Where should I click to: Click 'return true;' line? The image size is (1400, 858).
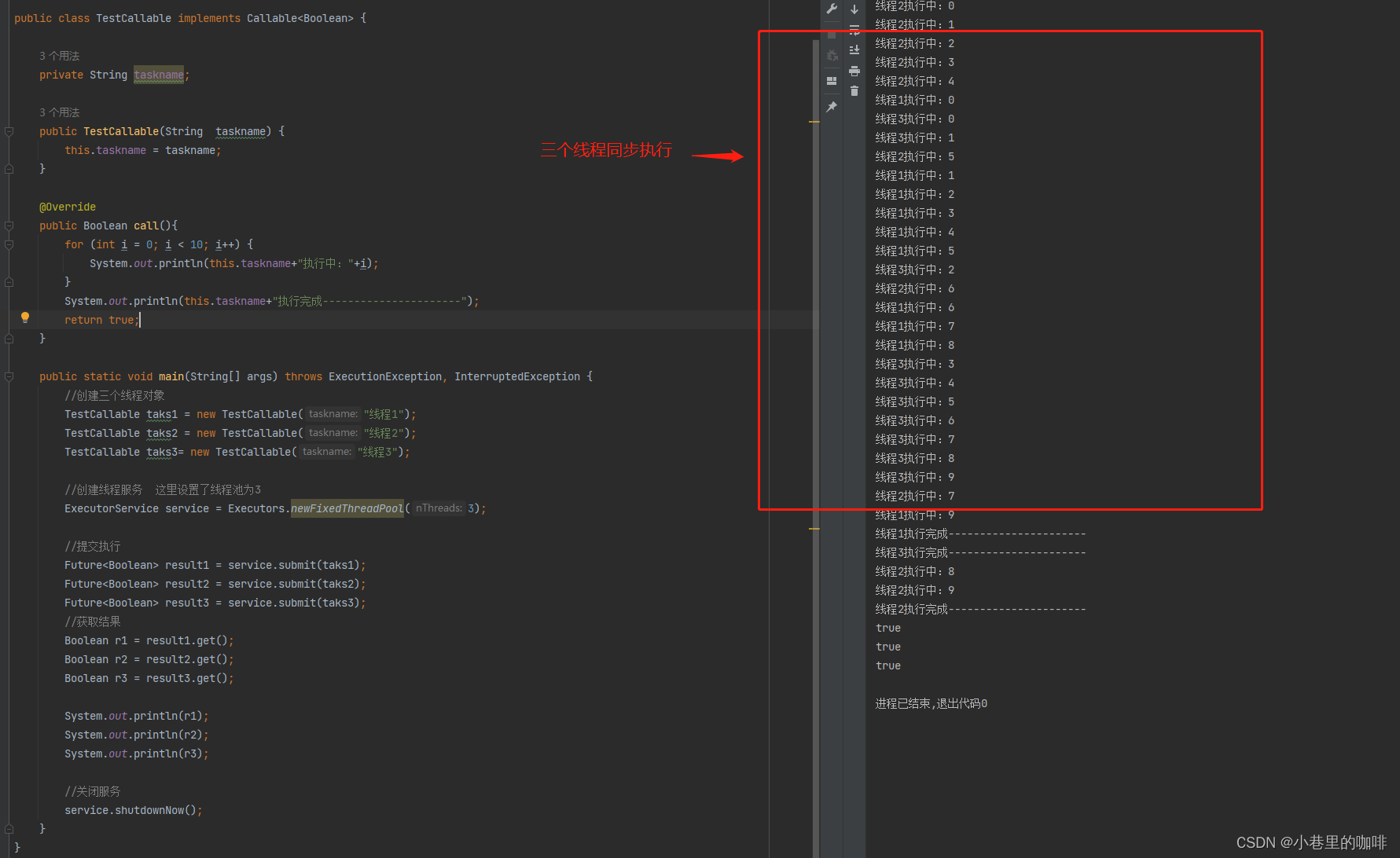pos(102,320)
